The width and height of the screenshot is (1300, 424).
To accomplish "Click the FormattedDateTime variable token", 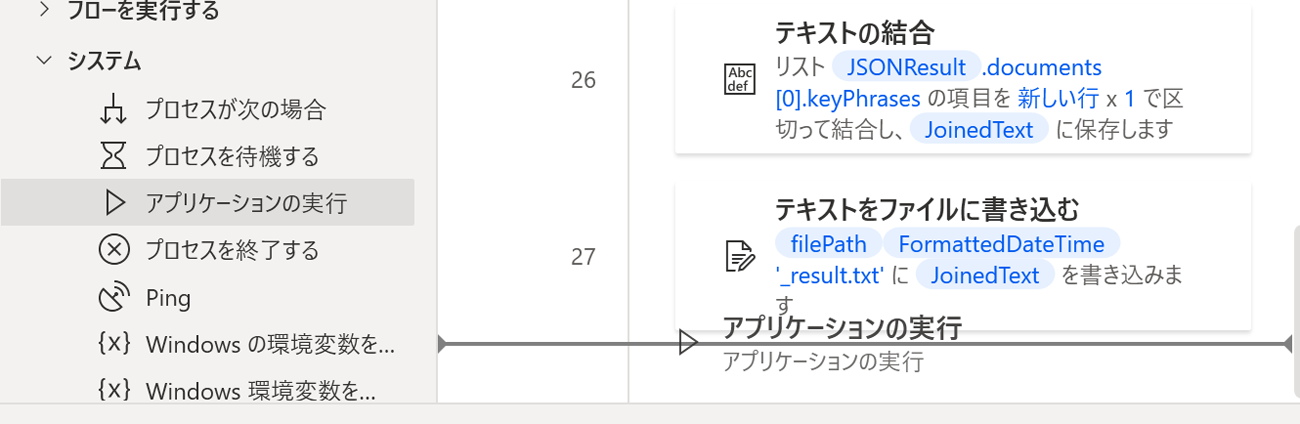I will click(x=1001, y=244).
